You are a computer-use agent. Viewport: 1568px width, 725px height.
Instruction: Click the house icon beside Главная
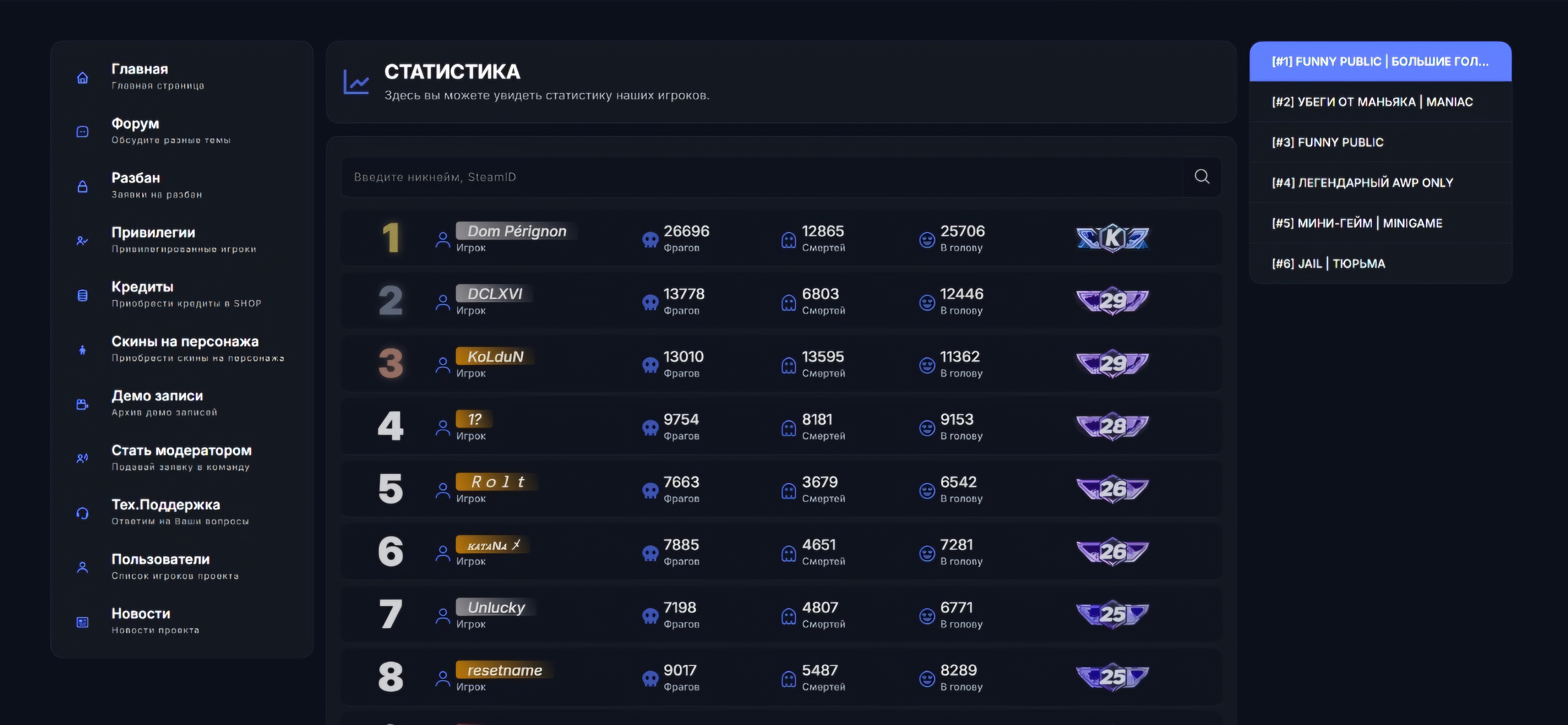point(83,77)
